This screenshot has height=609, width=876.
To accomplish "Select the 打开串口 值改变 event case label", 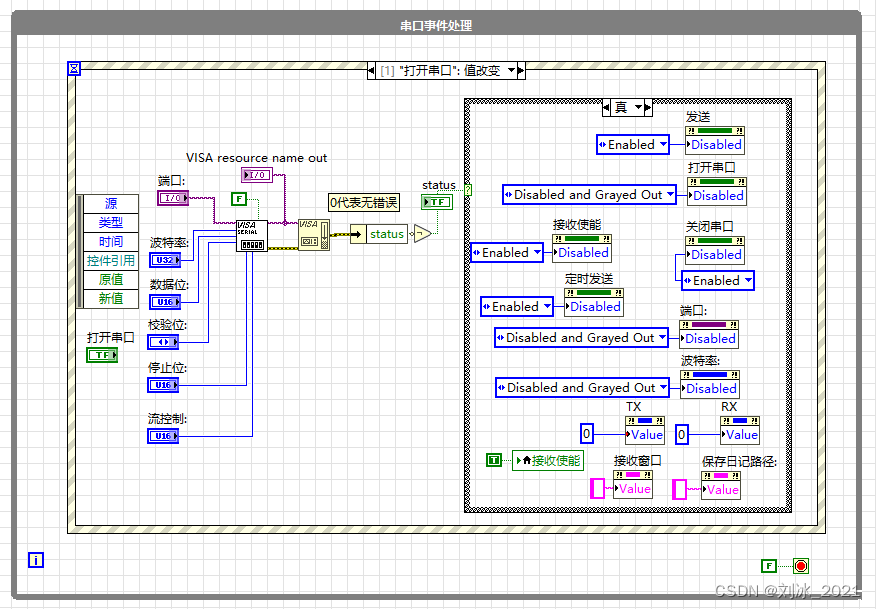I will point(445,70).
